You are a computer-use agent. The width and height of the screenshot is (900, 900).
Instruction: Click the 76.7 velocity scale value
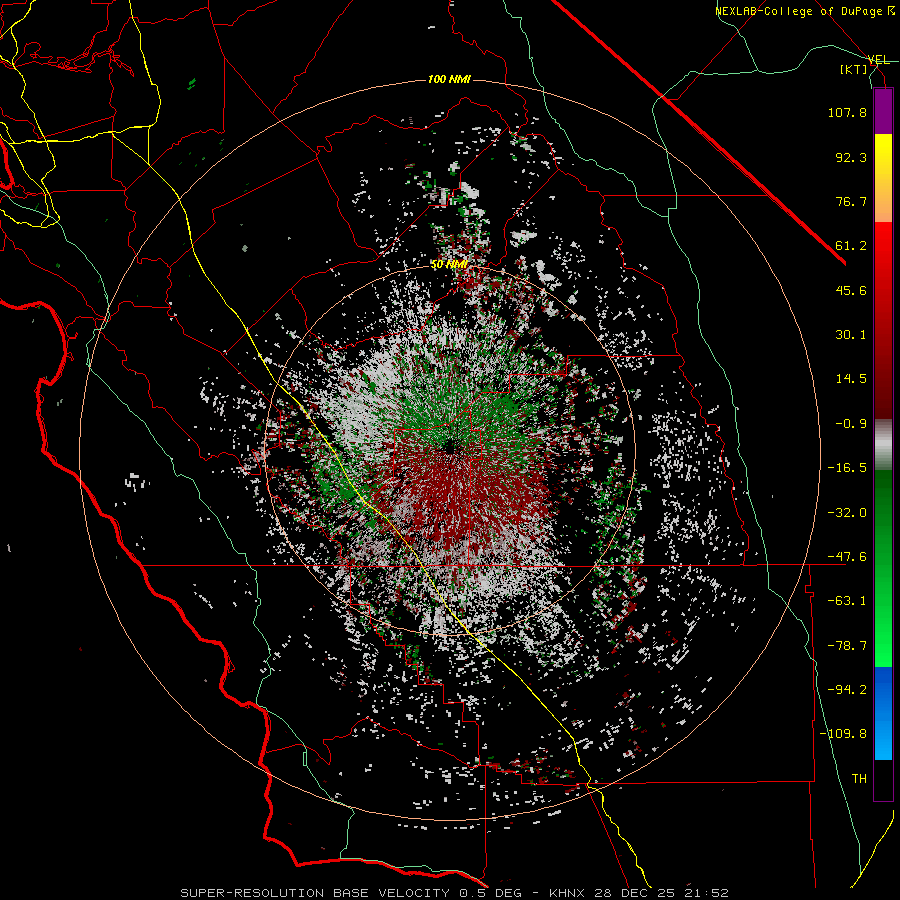point(851,201)
